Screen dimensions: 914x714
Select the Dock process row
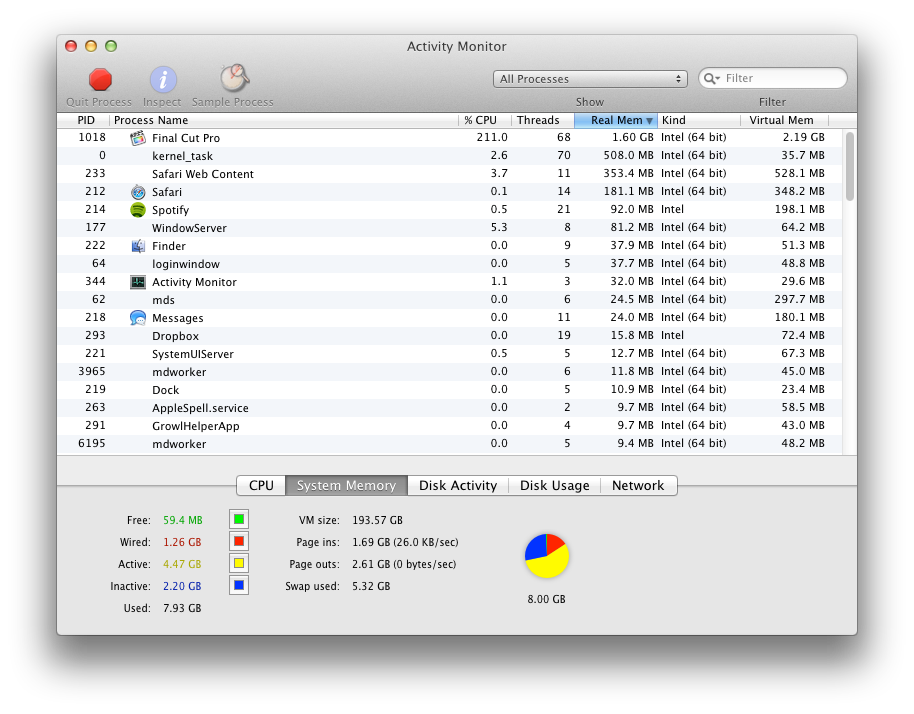click(x=449, y=390)
